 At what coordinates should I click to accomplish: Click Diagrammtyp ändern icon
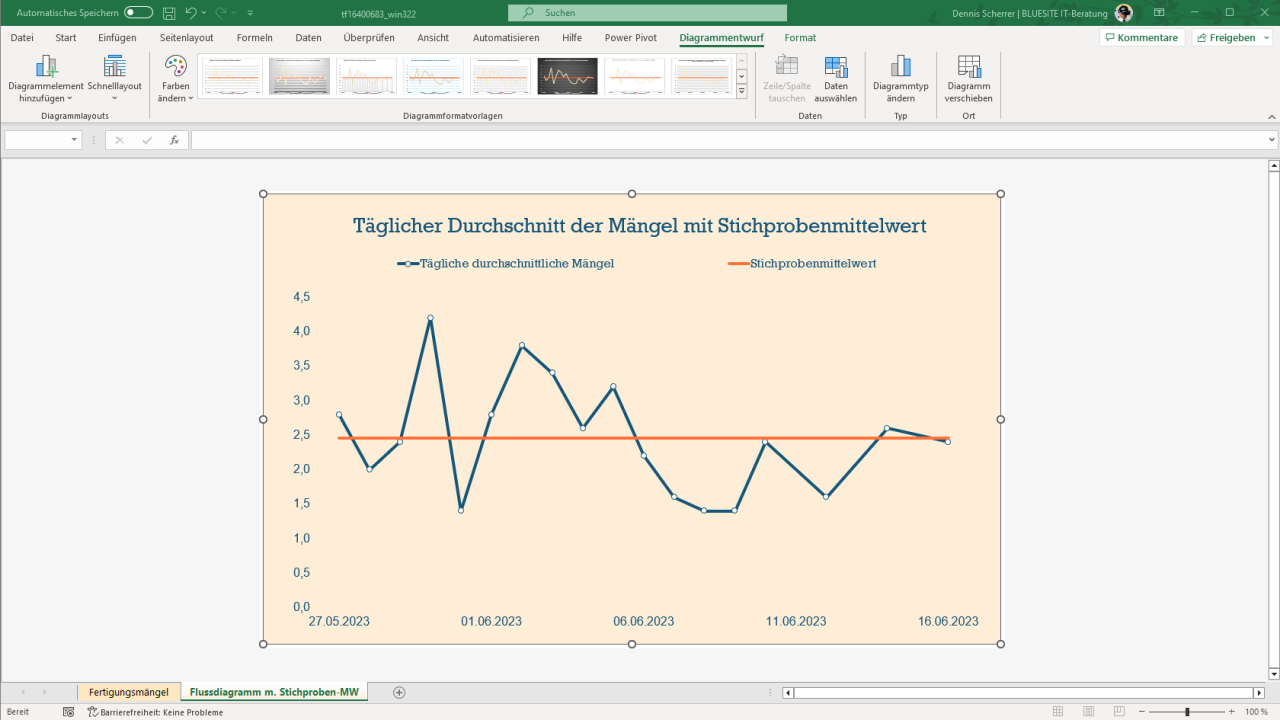(900, 67)
